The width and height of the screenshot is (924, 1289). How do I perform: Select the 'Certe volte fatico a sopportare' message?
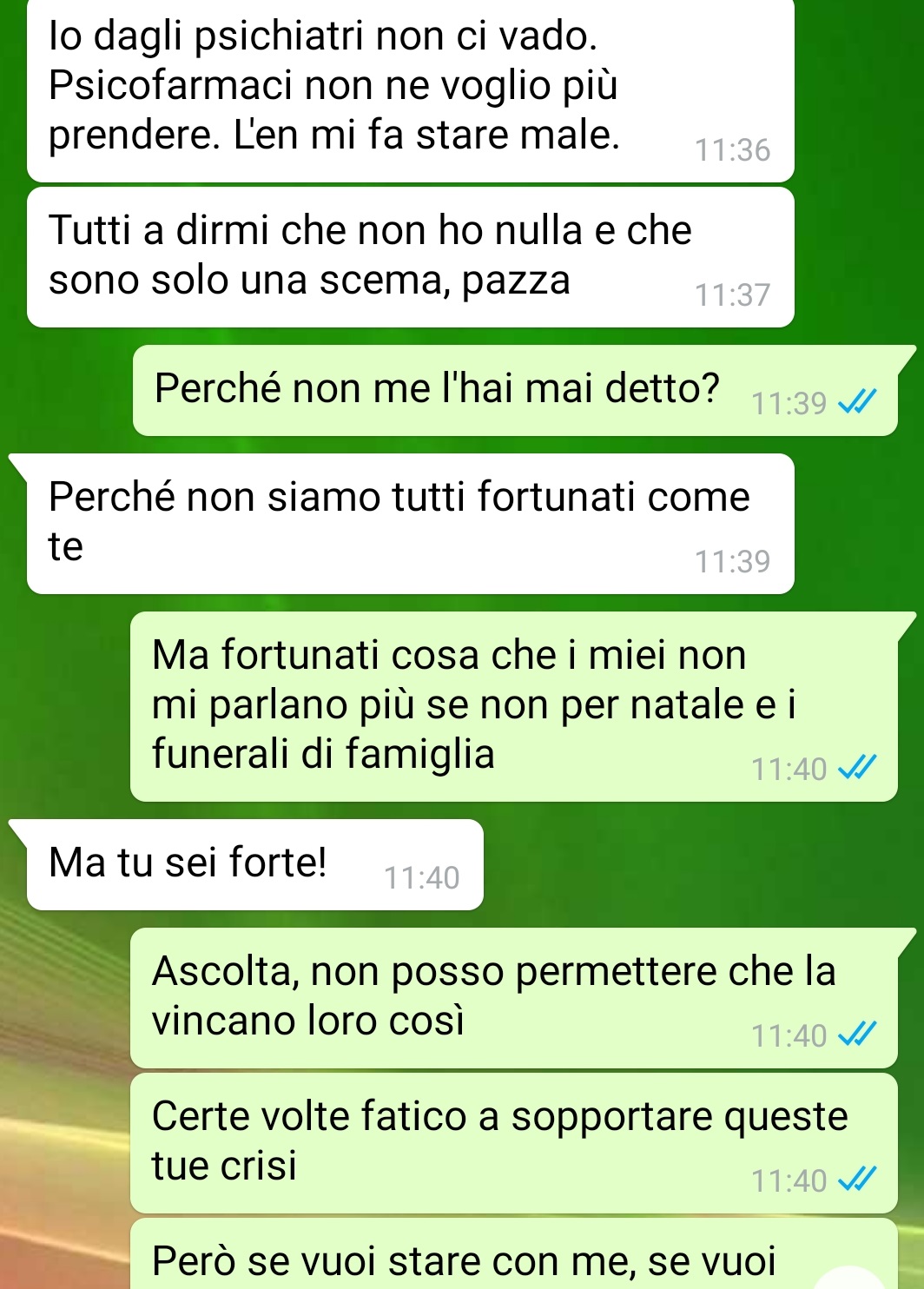pyautogui.click(x=514, y=1143)
